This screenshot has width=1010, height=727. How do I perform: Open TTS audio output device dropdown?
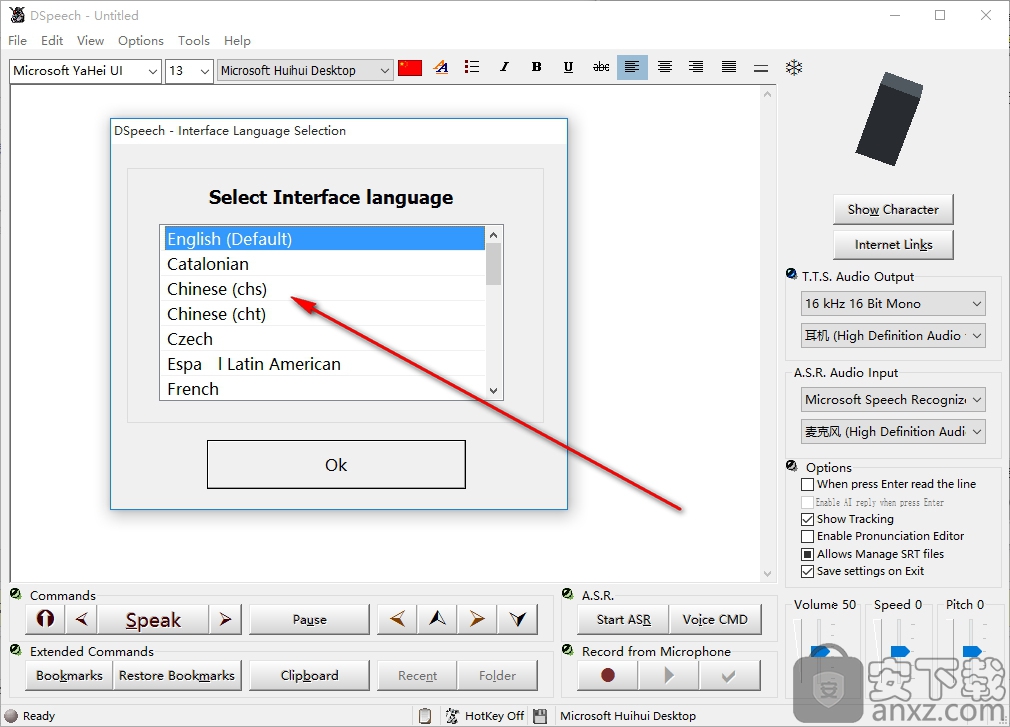(893, 335)
